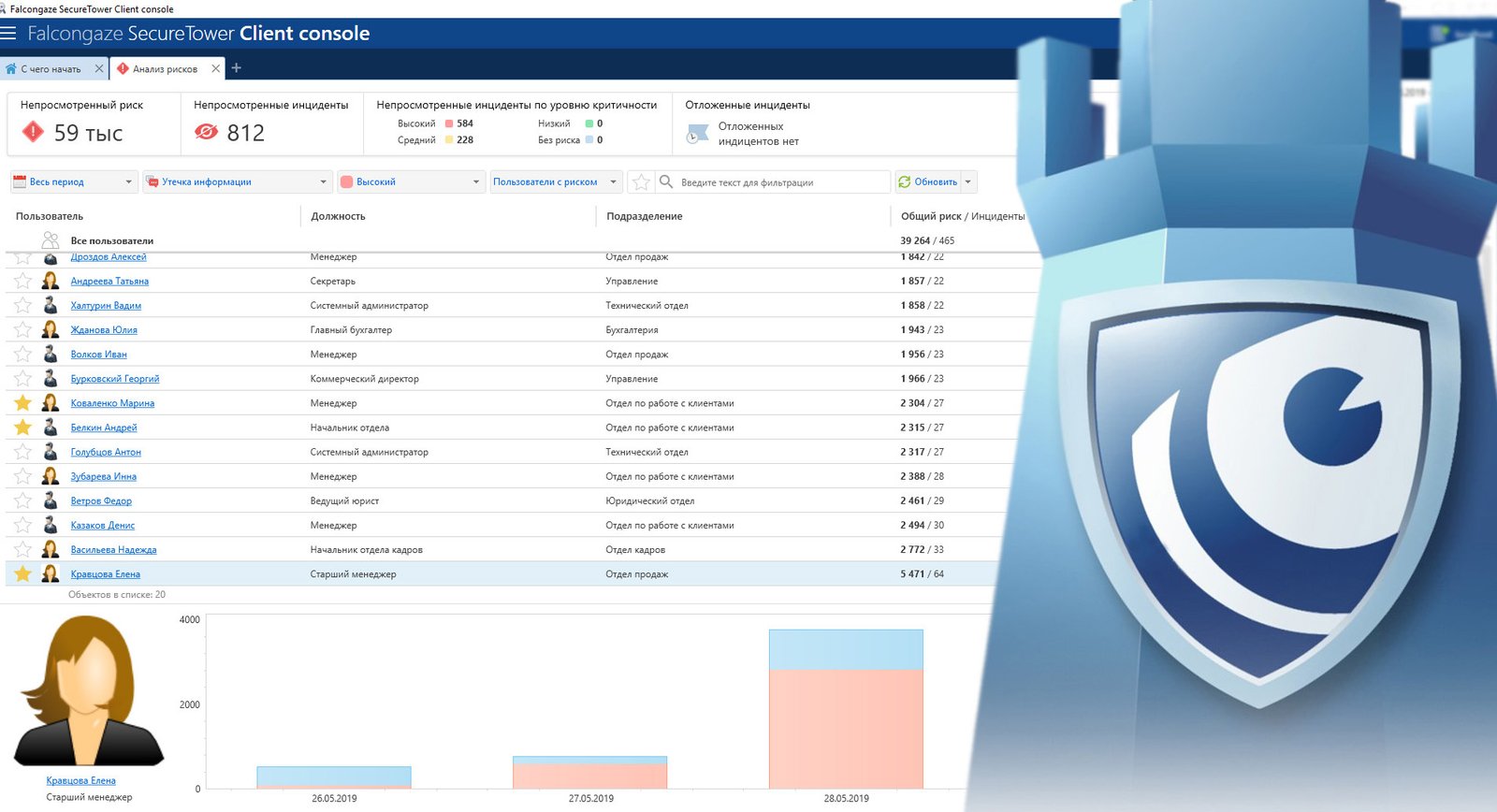This screenshot has height=812, width=1497.
Task: Close the 'Анализ рисков' tab
Action: click(x=216, y=68)
